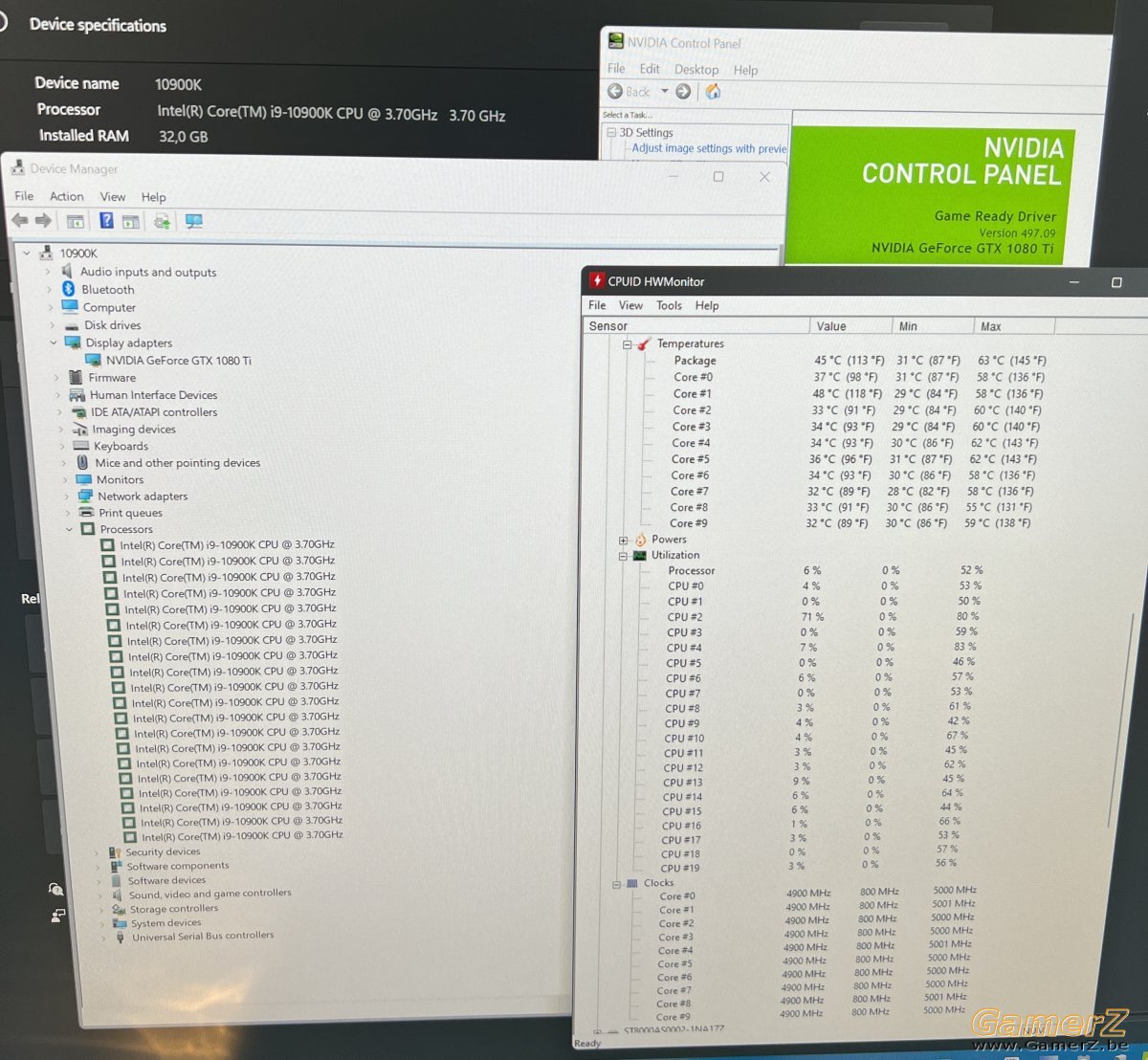This screenshot has height=1060, width=1148.
Task: Click the Forward arrow in NVIDIA Control Panel
Action: tap(683, 92)
